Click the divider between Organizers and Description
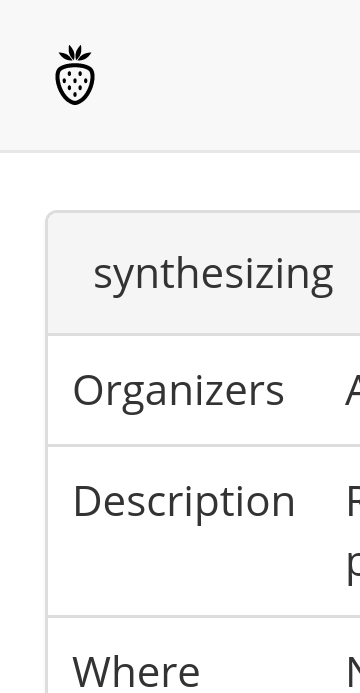The height and width of the screenshot is (693, 360). click(x=204, y=446)
